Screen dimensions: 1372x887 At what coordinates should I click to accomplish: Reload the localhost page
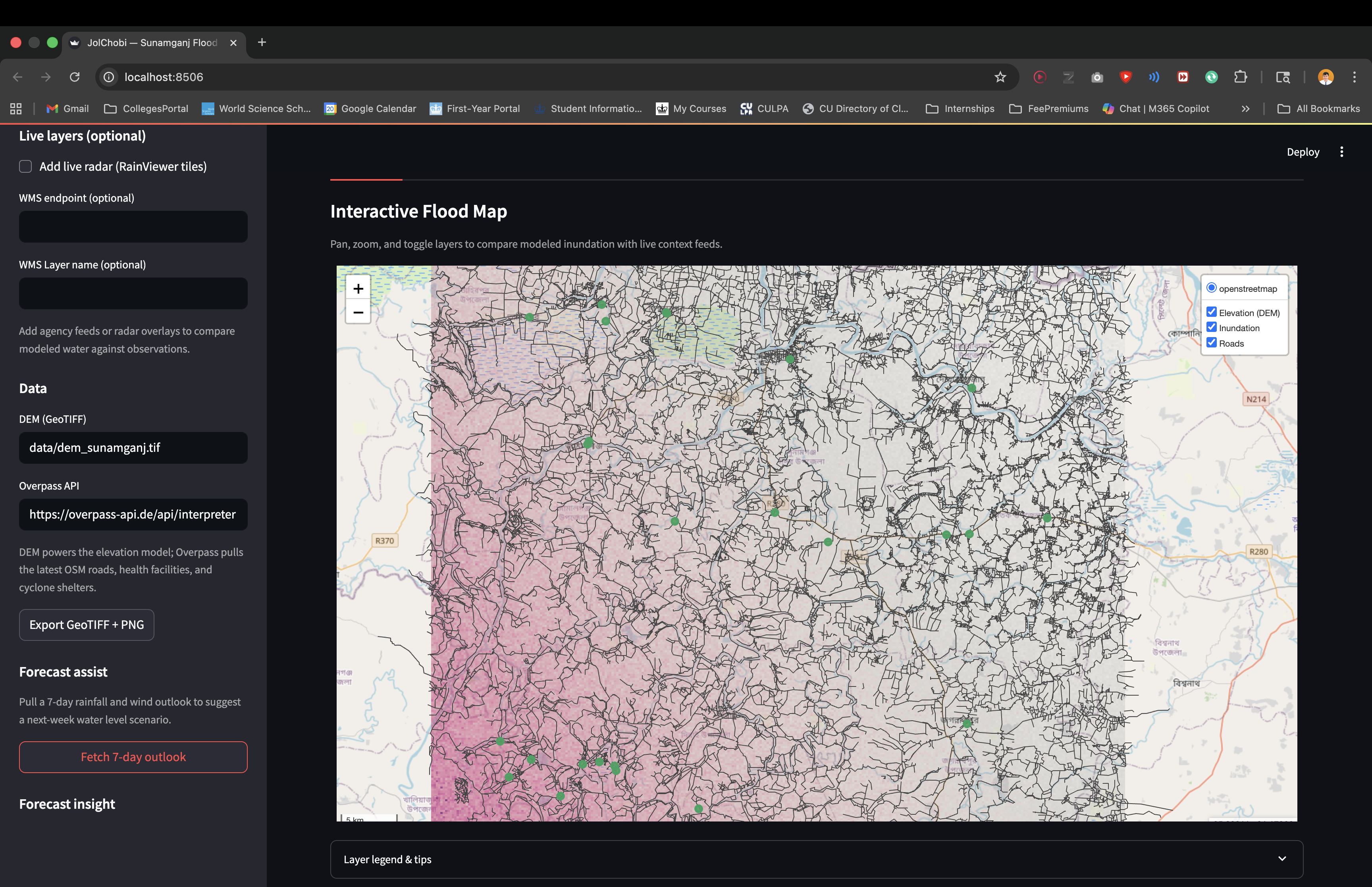(x=75, y=77)
